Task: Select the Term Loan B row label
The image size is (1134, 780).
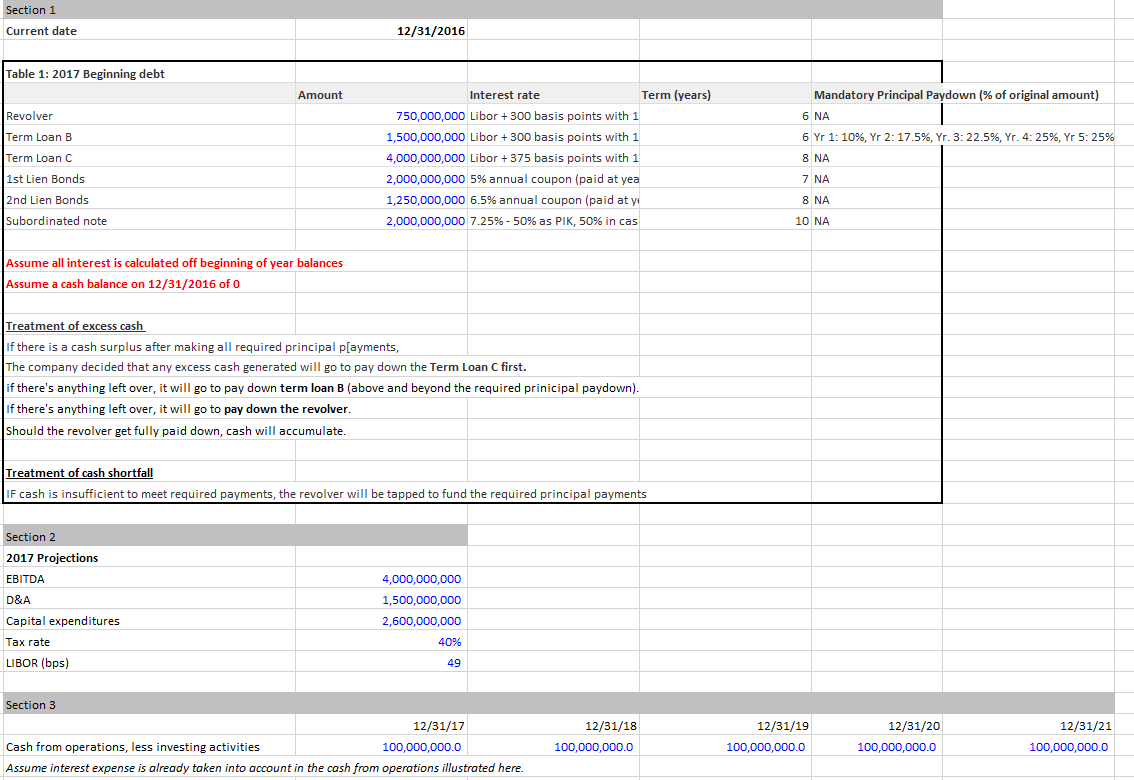Action: [39, 137]
